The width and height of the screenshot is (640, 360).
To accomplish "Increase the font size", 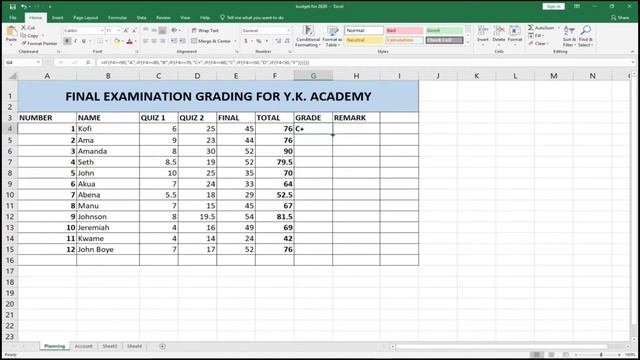I will 126,31.
